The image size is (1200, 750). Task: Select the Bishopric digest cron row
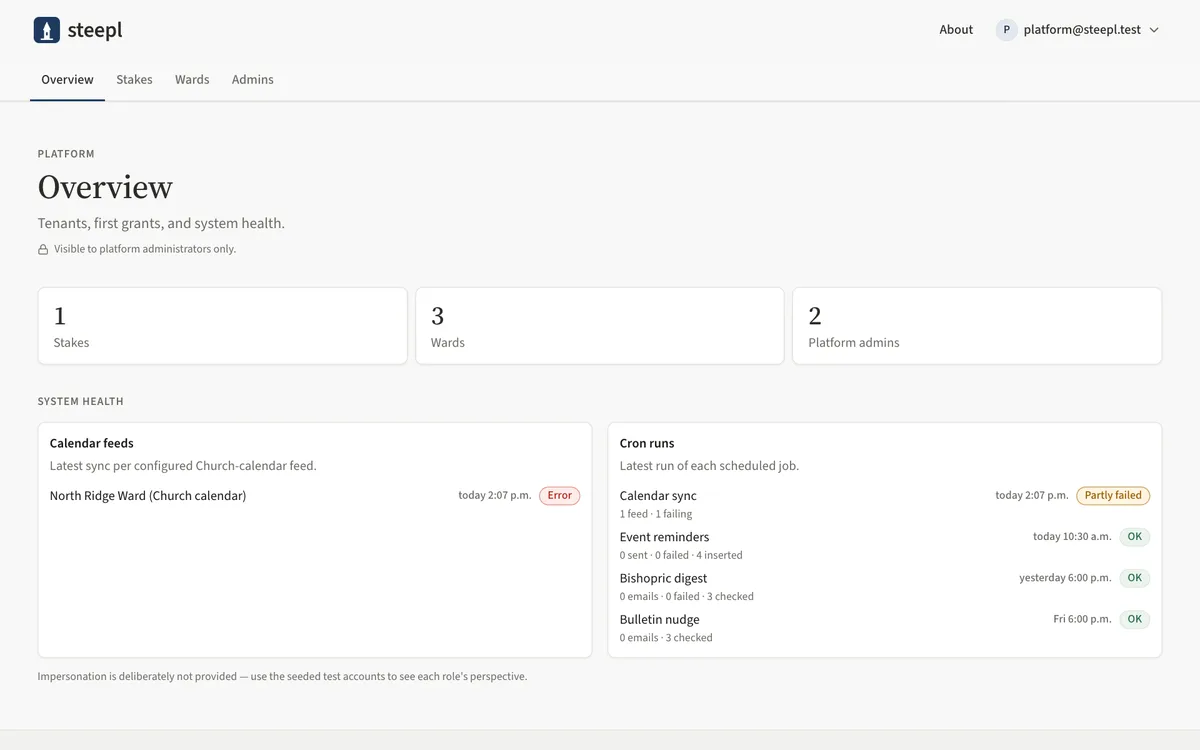885,586
